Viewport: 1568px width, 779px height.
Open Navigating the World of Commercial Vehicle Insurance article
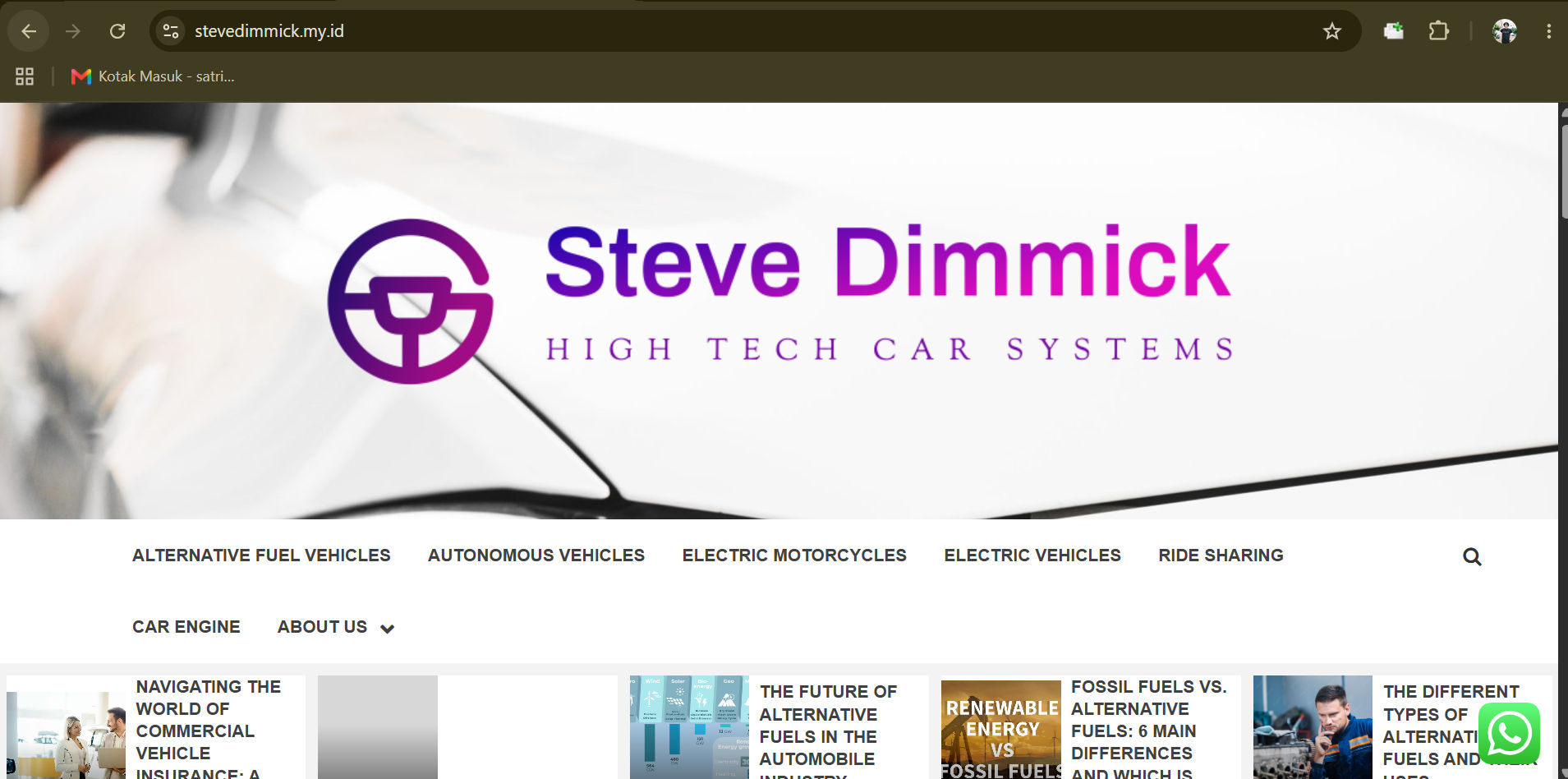pos(209,729)
